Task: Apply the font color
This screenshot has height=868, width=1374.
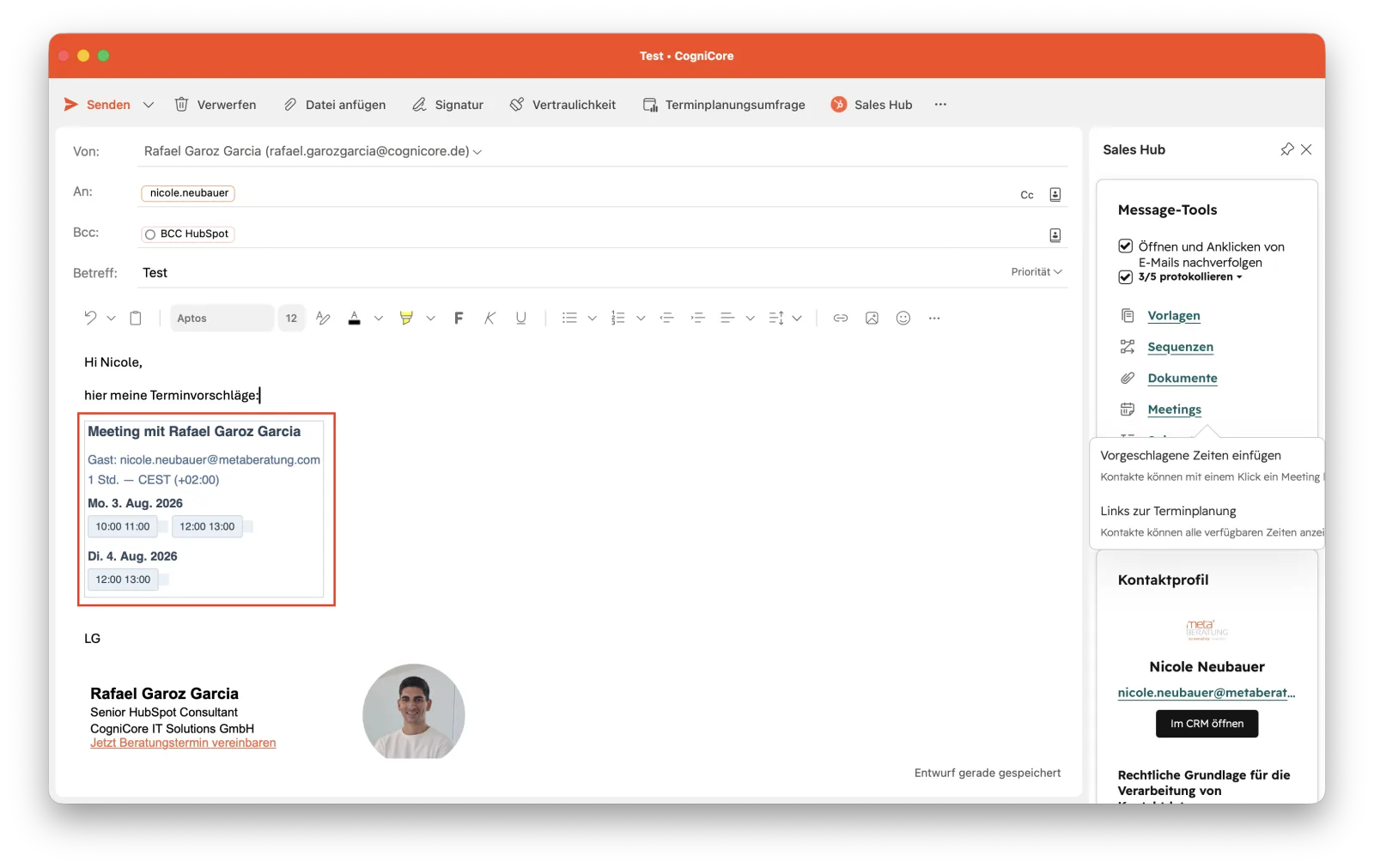Action: click(354, 319)
